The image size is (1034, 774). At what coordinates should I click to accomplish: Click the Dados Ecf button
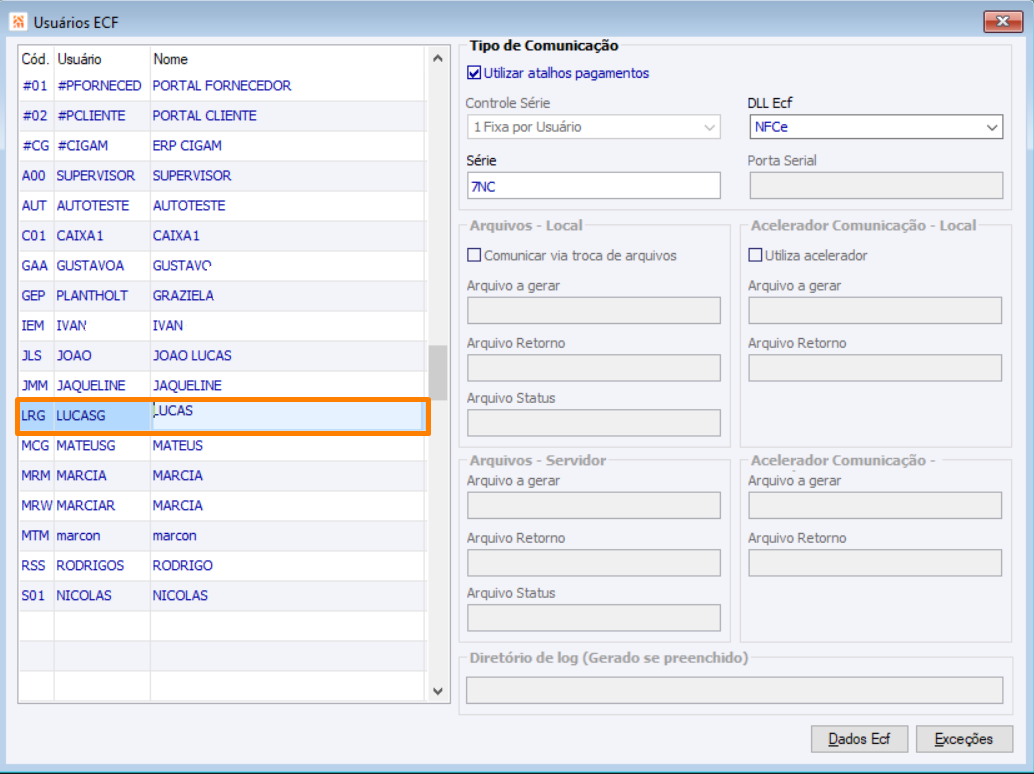859,739
